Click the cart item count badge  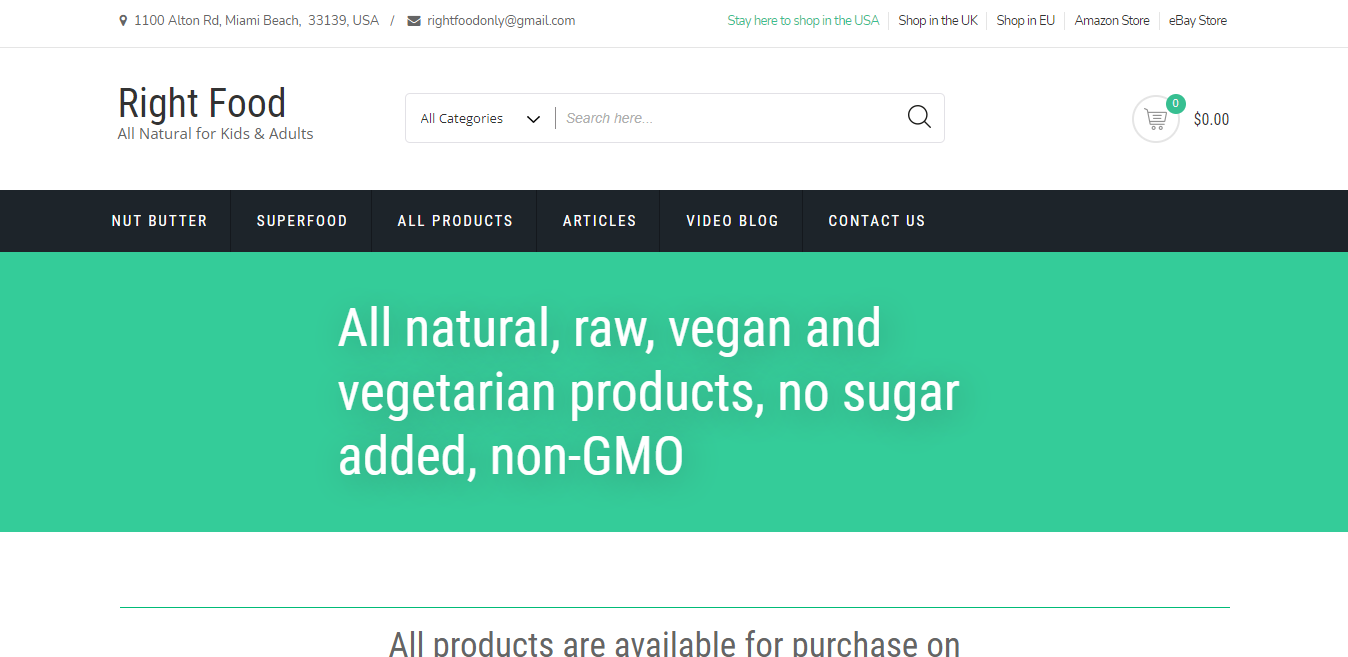point(1176,103)
